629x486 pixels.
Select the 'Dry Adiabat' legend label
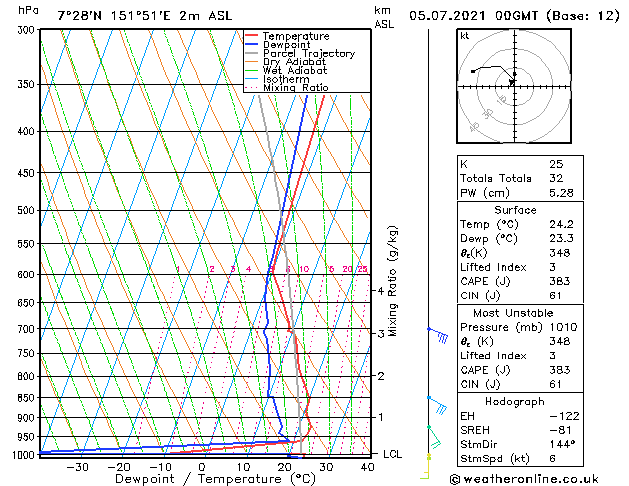click(x=294, y=62)
